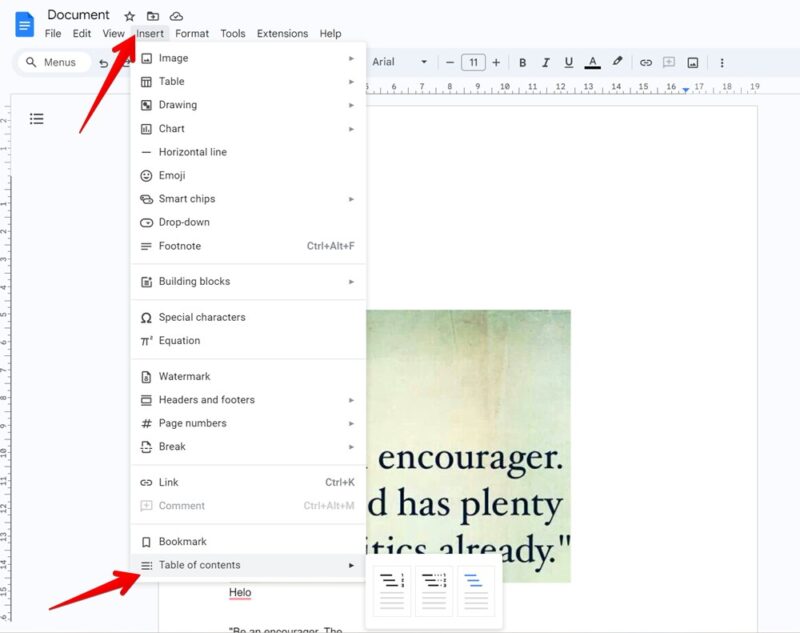This screenshot has height=633, width=800.
Task: Click the Add comment icon
Action: click(x=669, y=62)
